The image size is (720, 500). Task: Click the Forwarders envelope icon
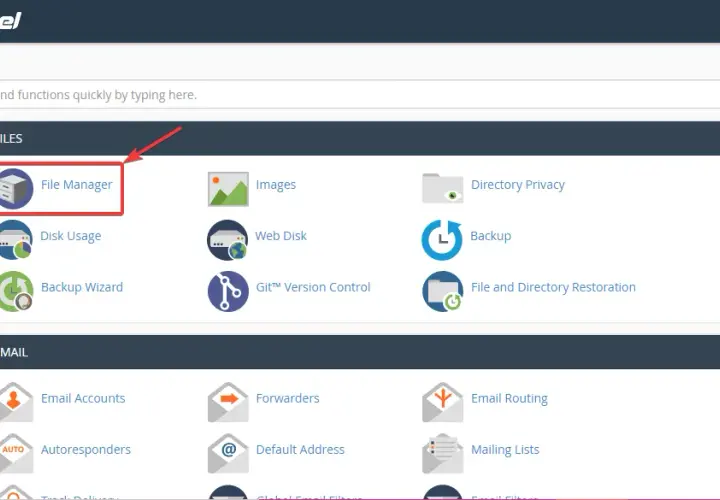(x=228, y=402)
